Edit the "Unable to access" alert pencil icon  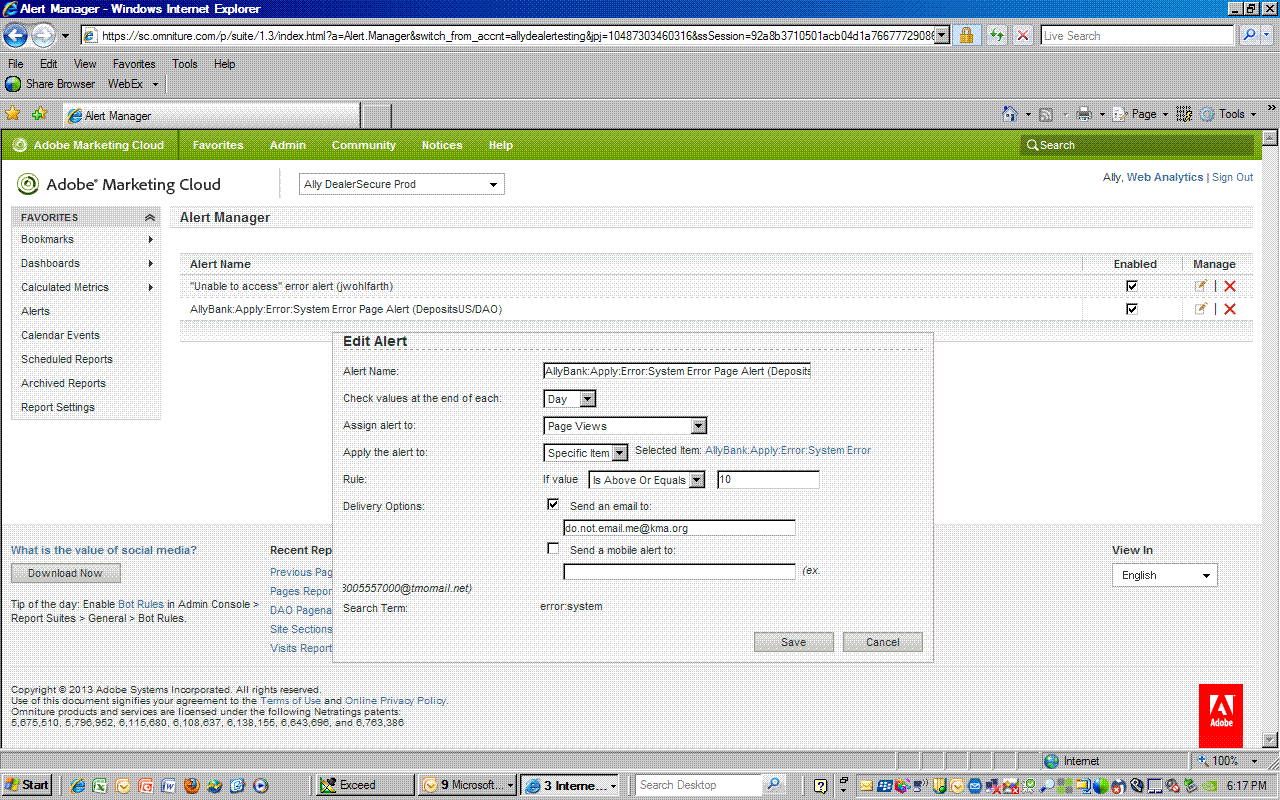point(1201,286)
